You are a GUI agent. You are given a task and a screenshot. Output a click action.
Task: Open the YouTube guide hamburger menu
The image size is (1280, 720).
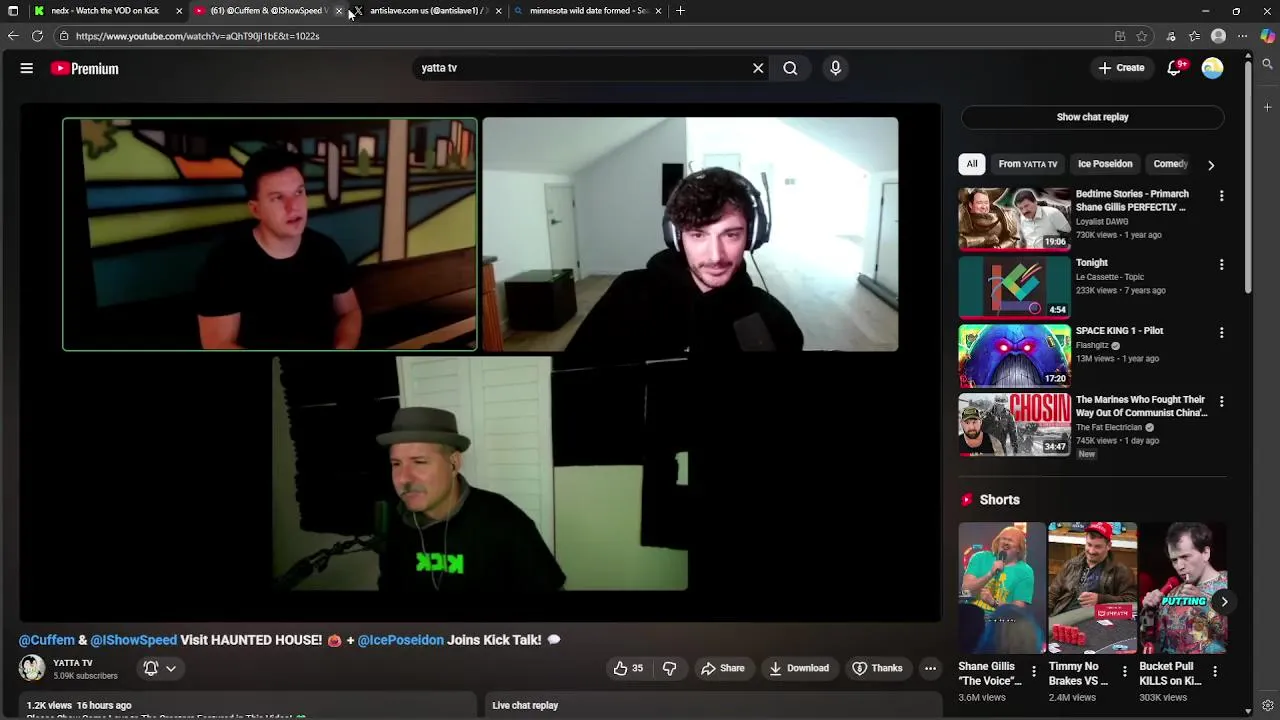[27, 68]
